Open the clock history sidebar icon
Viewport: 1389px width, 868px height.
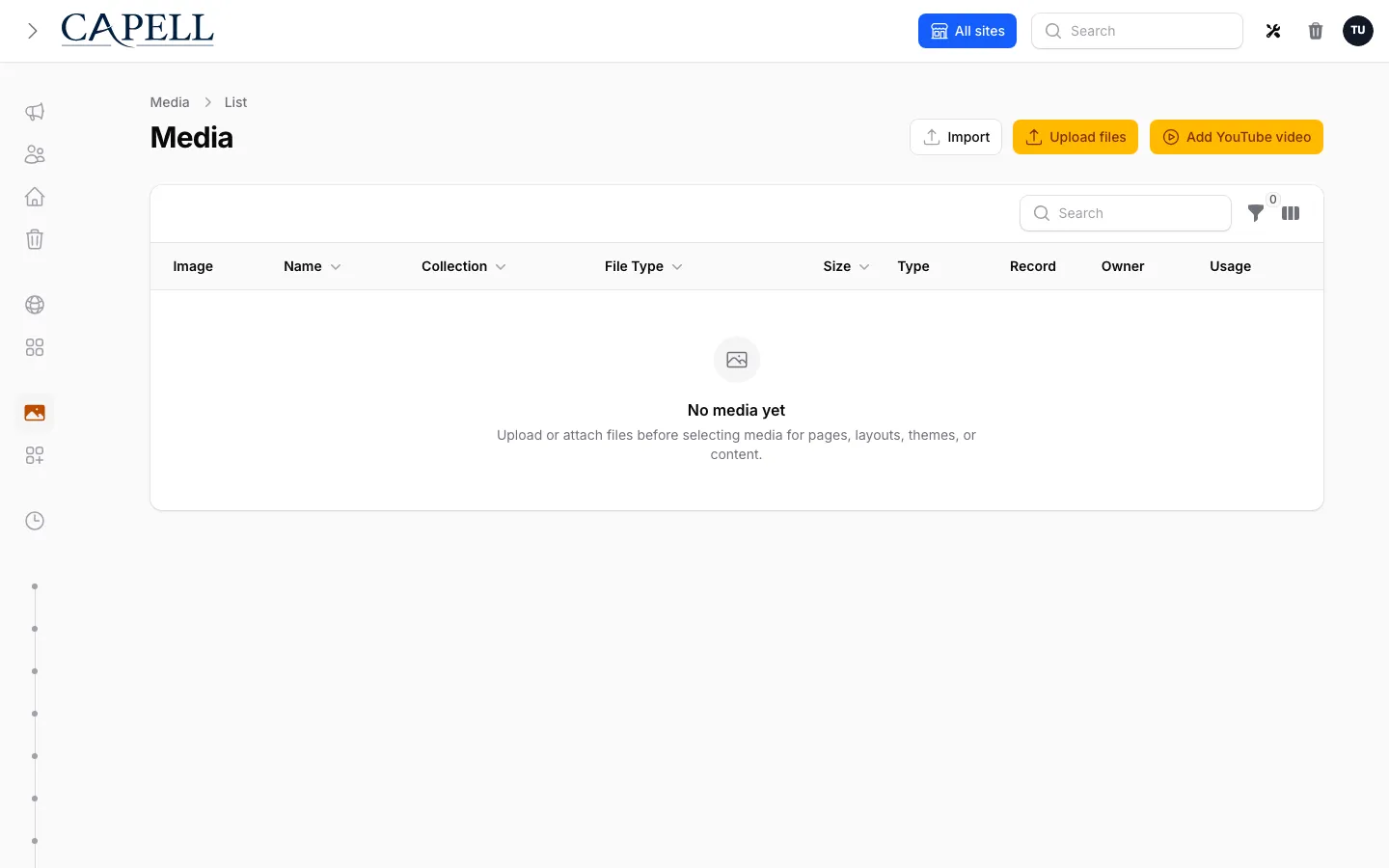pyautogui.click(x=35, y=521)
